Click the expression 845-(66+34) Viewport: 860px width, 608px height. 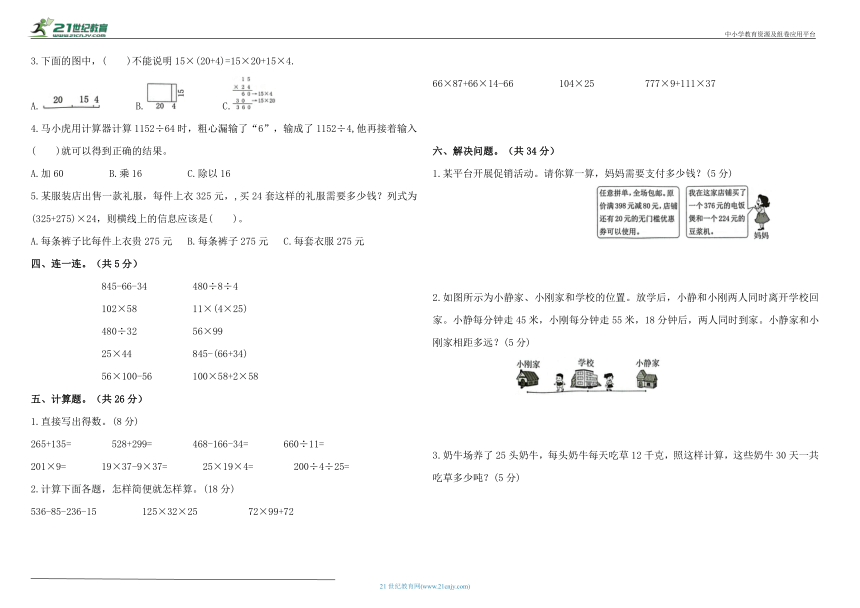[x=219, y=354]
